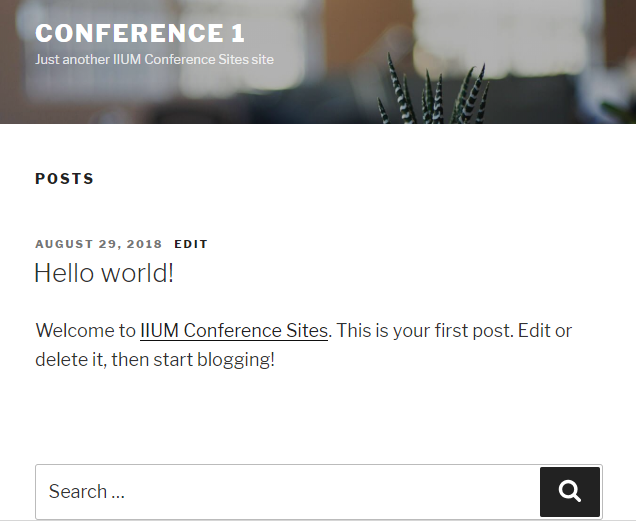Open the August 29, 2018 date permalink
Viewport: 636px width, 521px height.
tap(99, 244)
